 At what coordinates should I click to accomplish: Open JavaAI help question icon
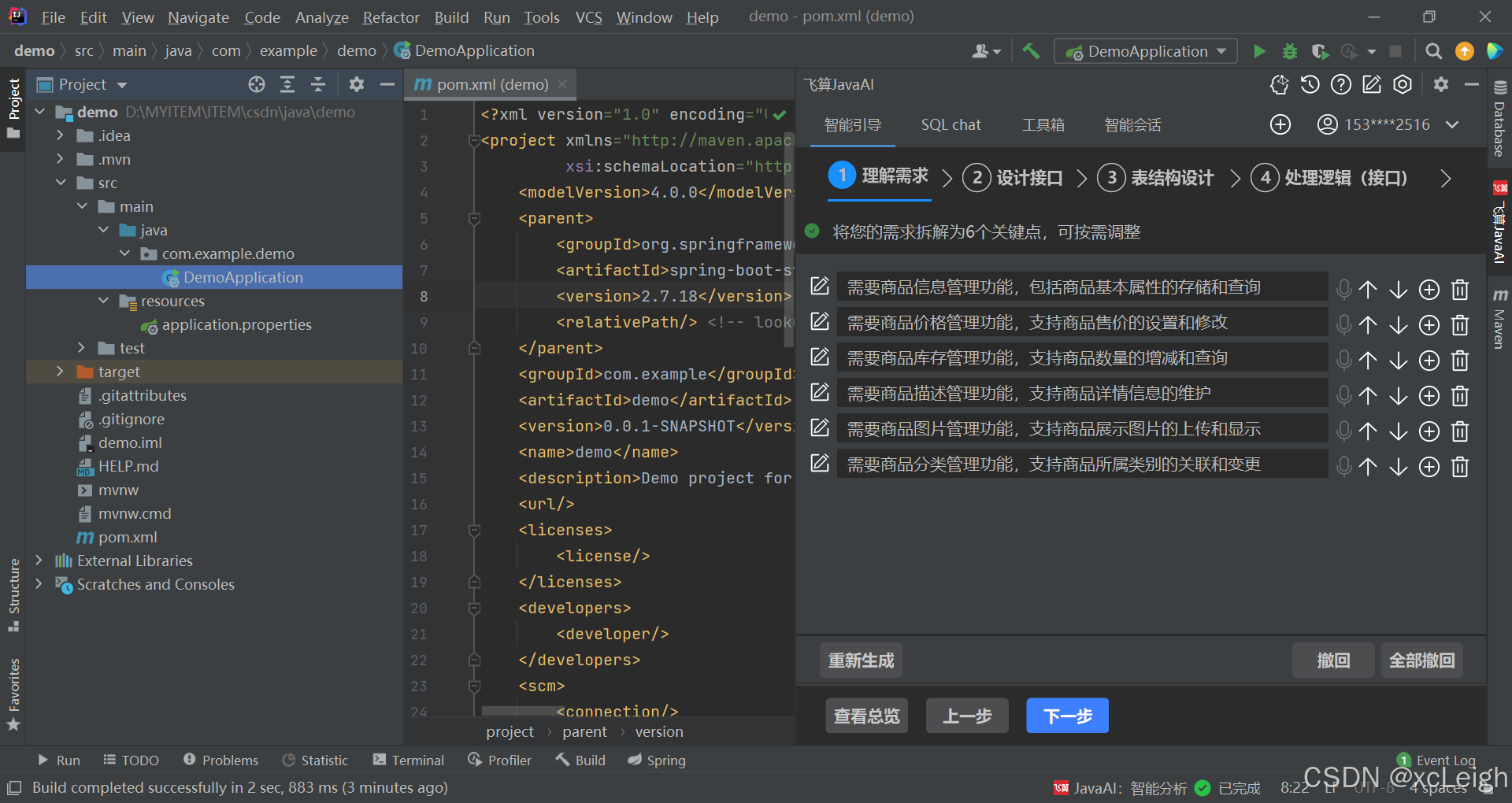click(x=1340, y=84)
